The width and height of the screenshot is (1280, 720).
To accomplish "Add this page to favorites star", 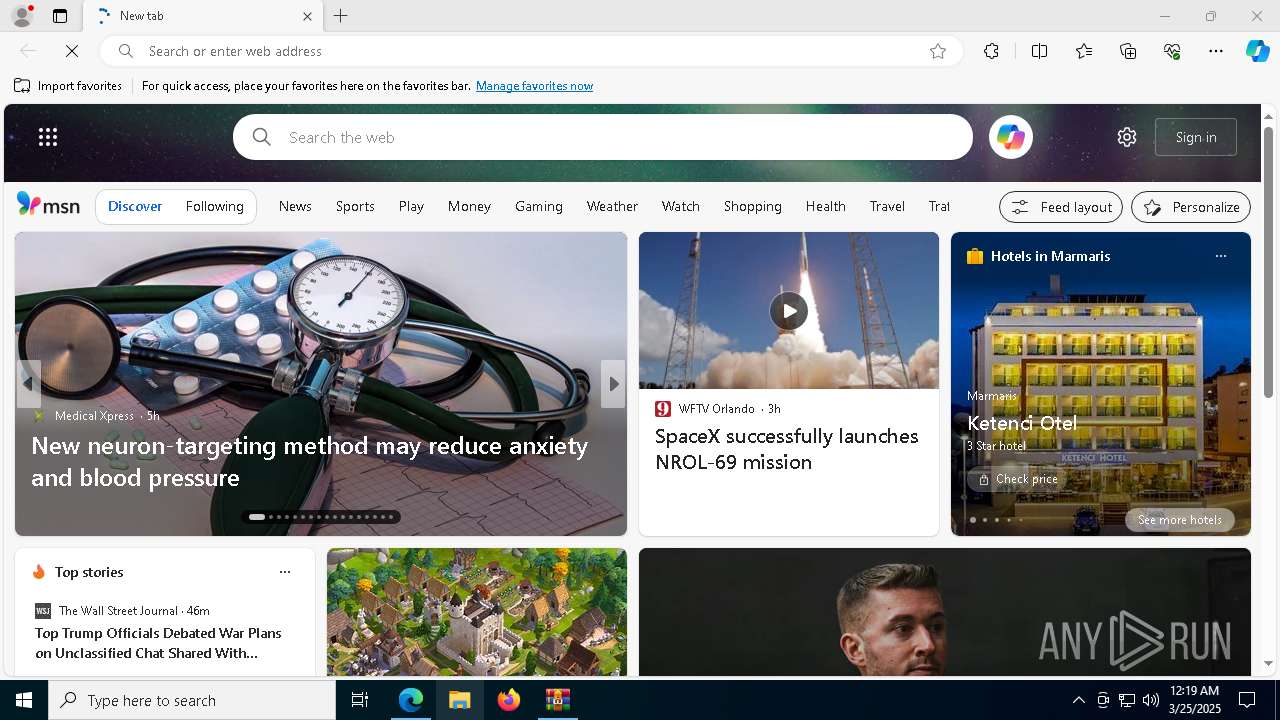I will [x=938, y=51].
